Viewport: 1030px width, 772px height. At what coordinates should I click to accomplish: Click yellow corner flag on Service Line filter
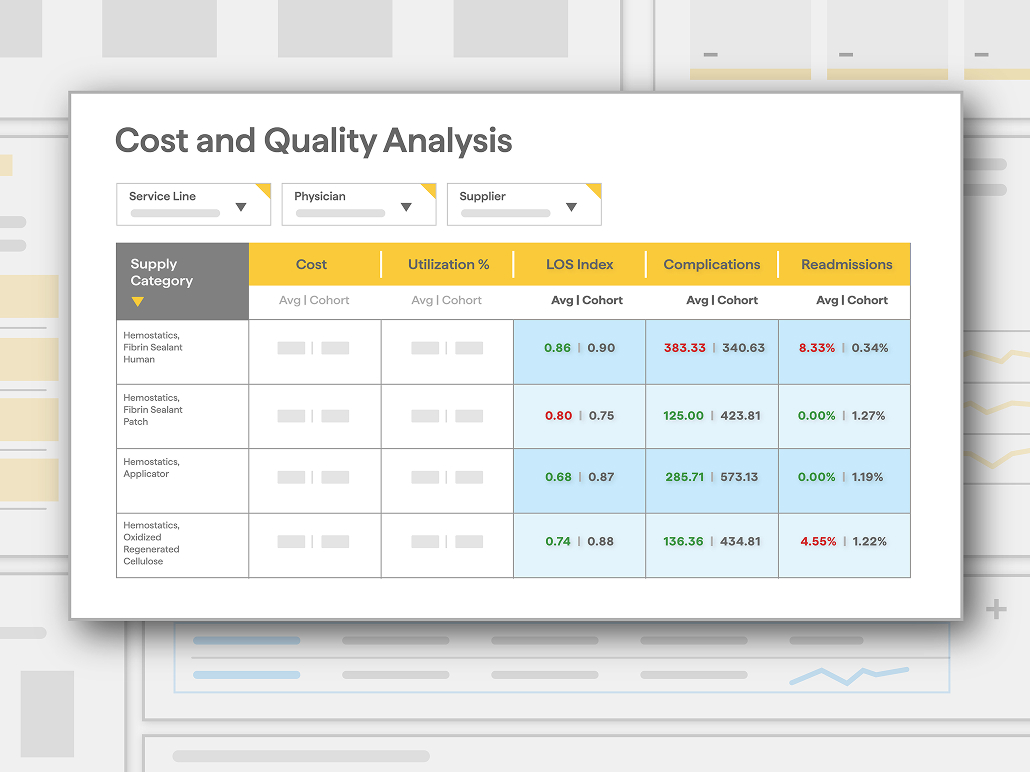[x=264, y=189]
